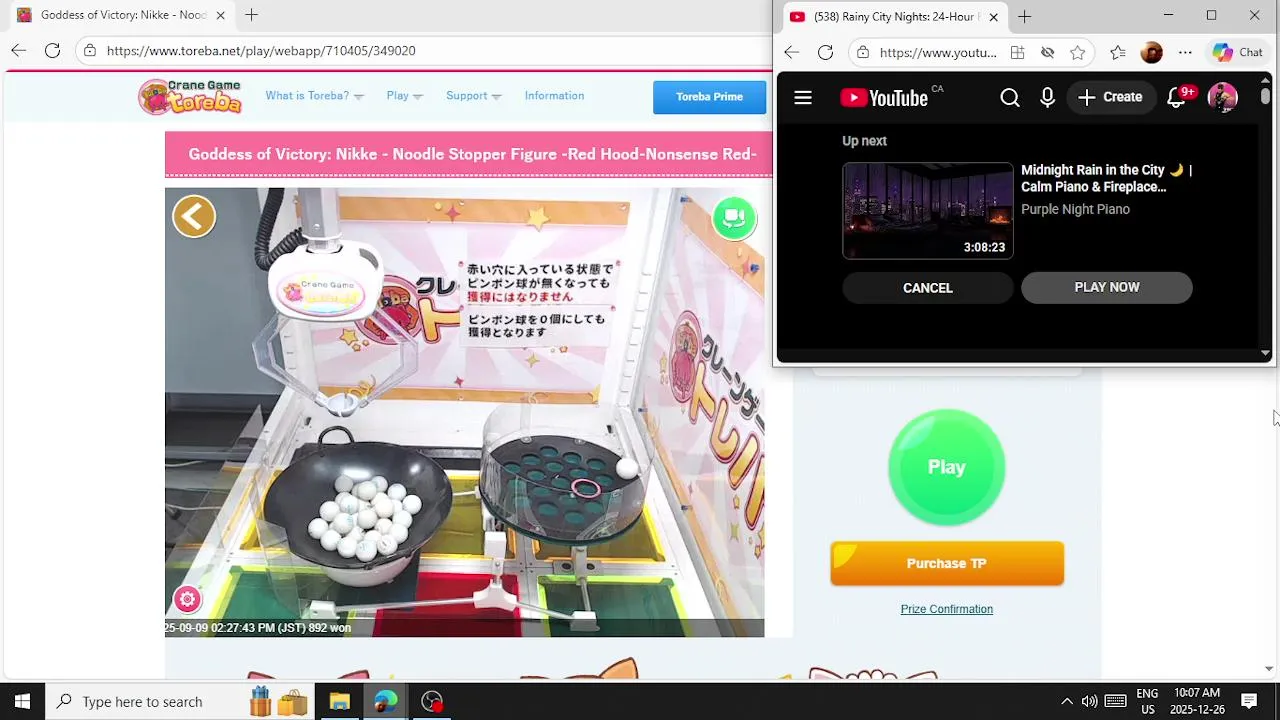The image size is (1280, 720).
Task: Open the Information page
Action: [x=554, y=96]
